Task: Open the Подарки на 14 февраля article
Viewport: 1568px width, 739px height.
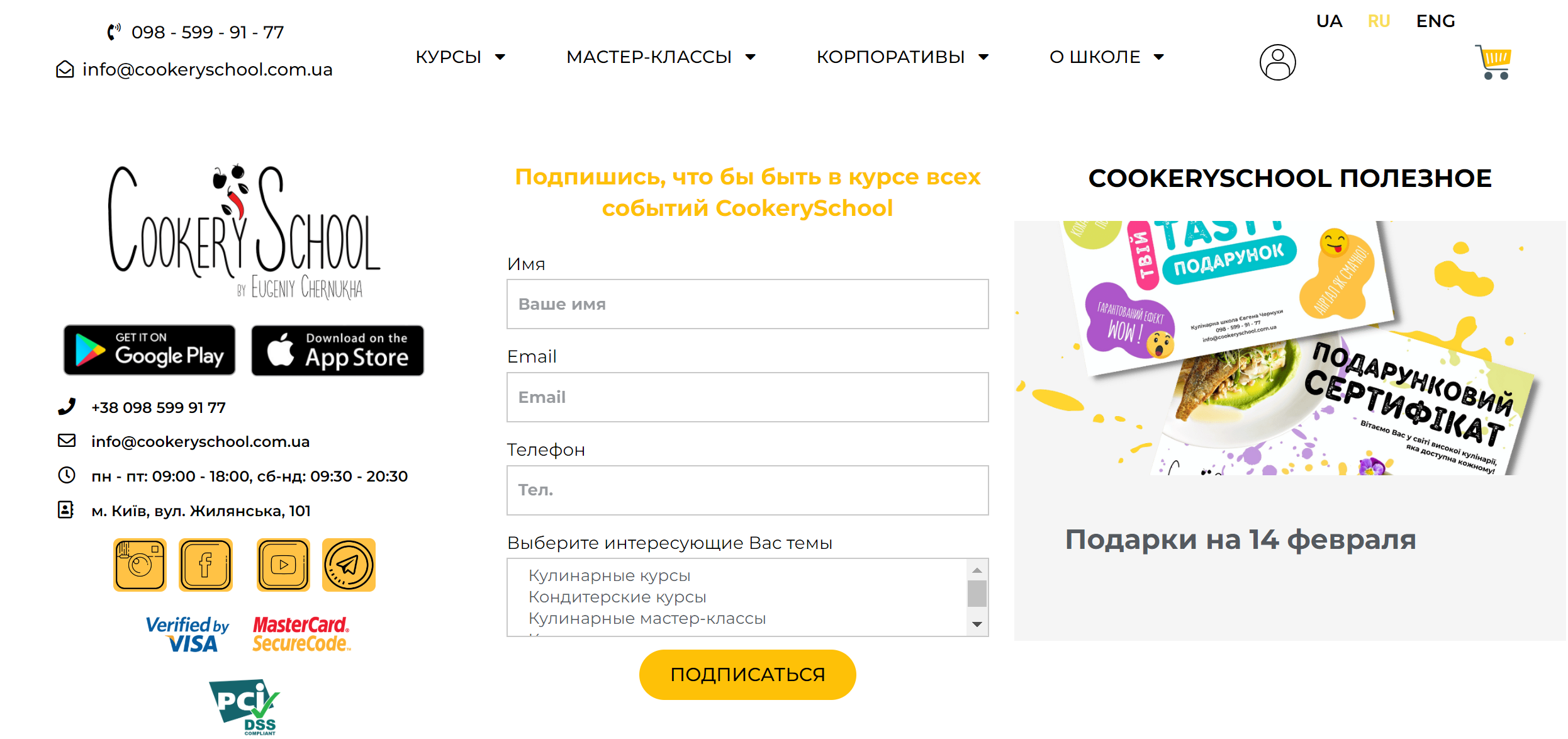Action: (1240, 539)
